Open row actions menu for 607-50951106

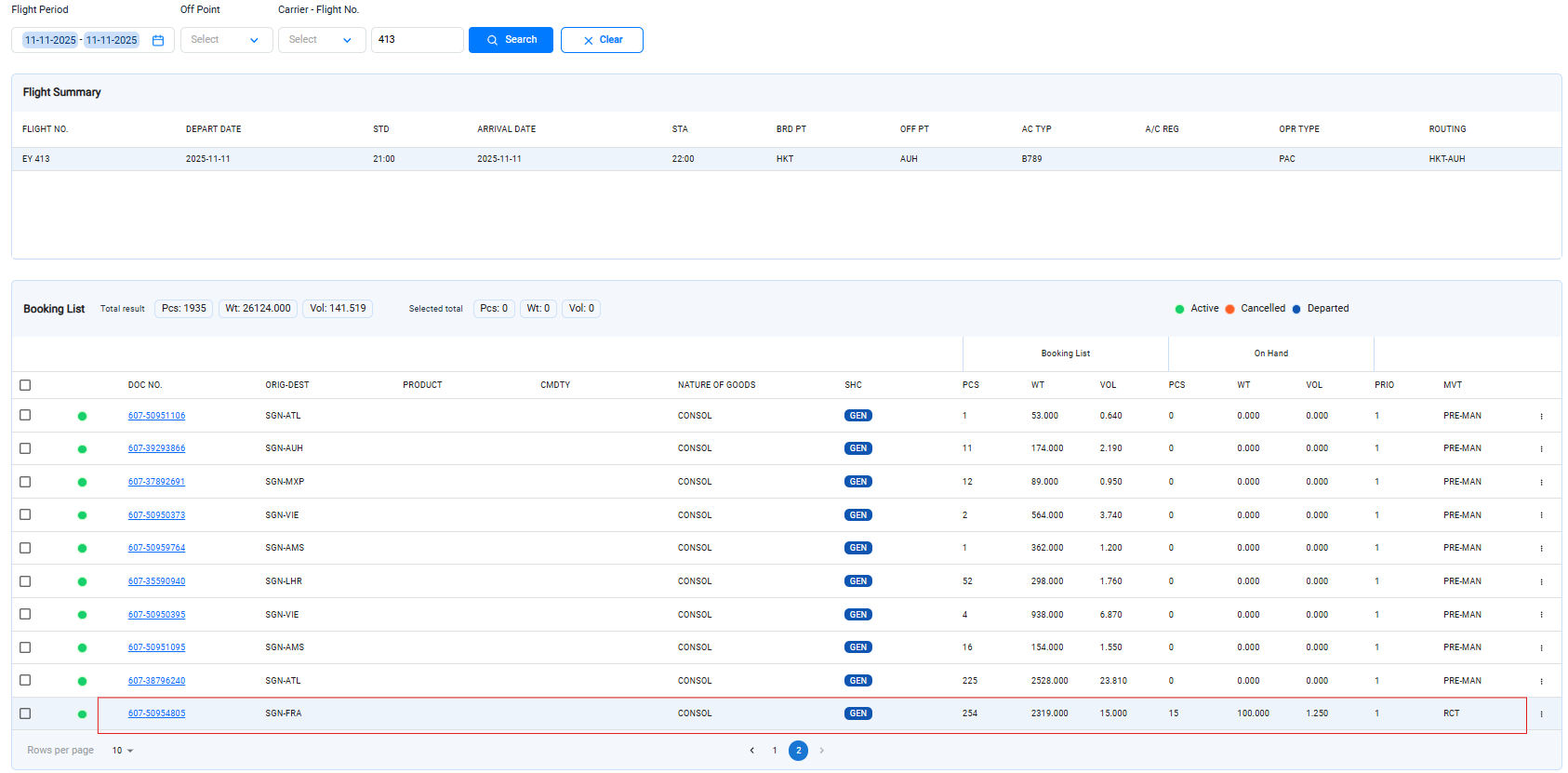[x=1541, y=417]
